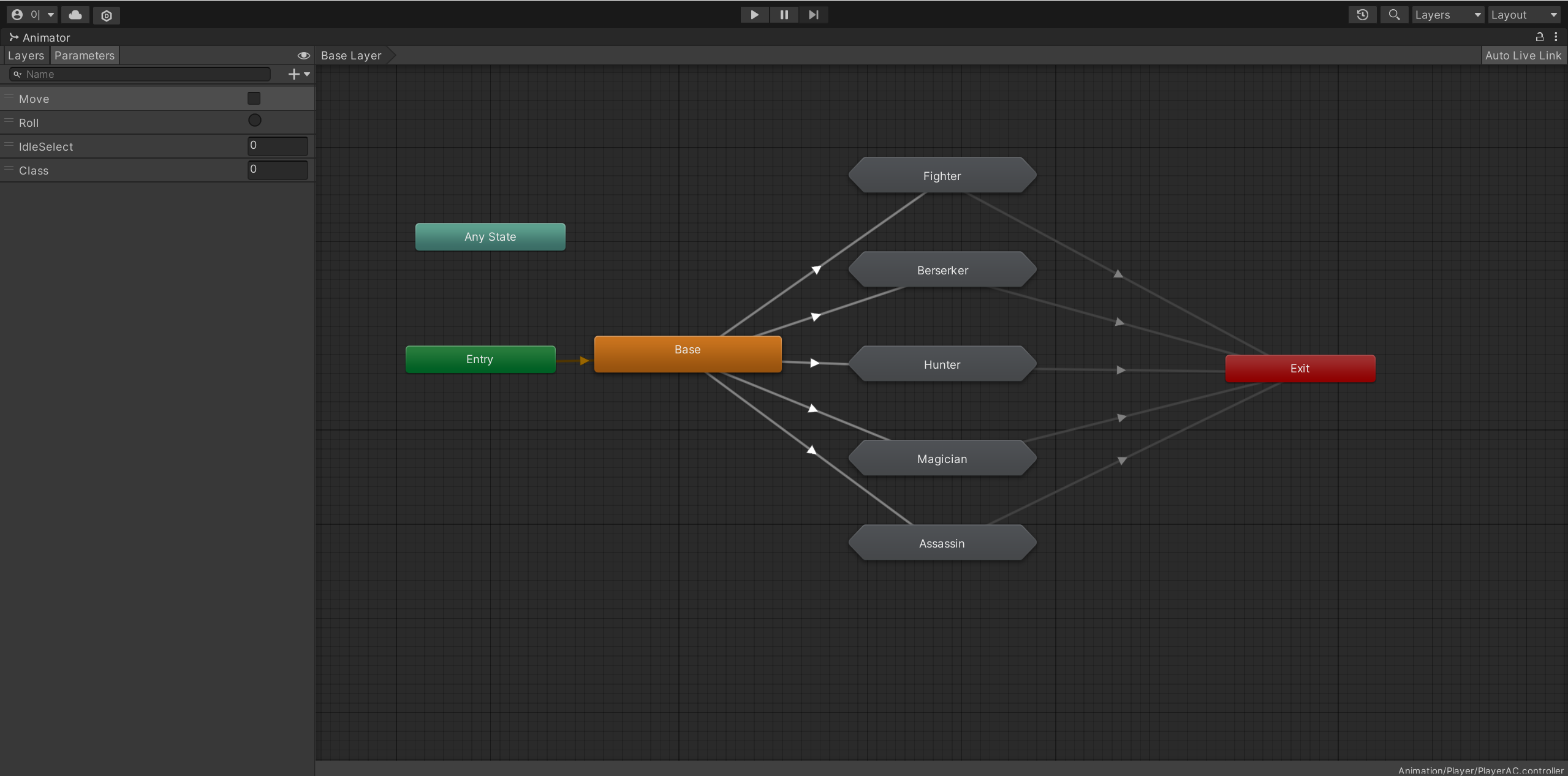Image resolution: width=1568 pixels, height=776 pixels.
Task: Switch to the Layers tab
Action: (x=26, y=55)
